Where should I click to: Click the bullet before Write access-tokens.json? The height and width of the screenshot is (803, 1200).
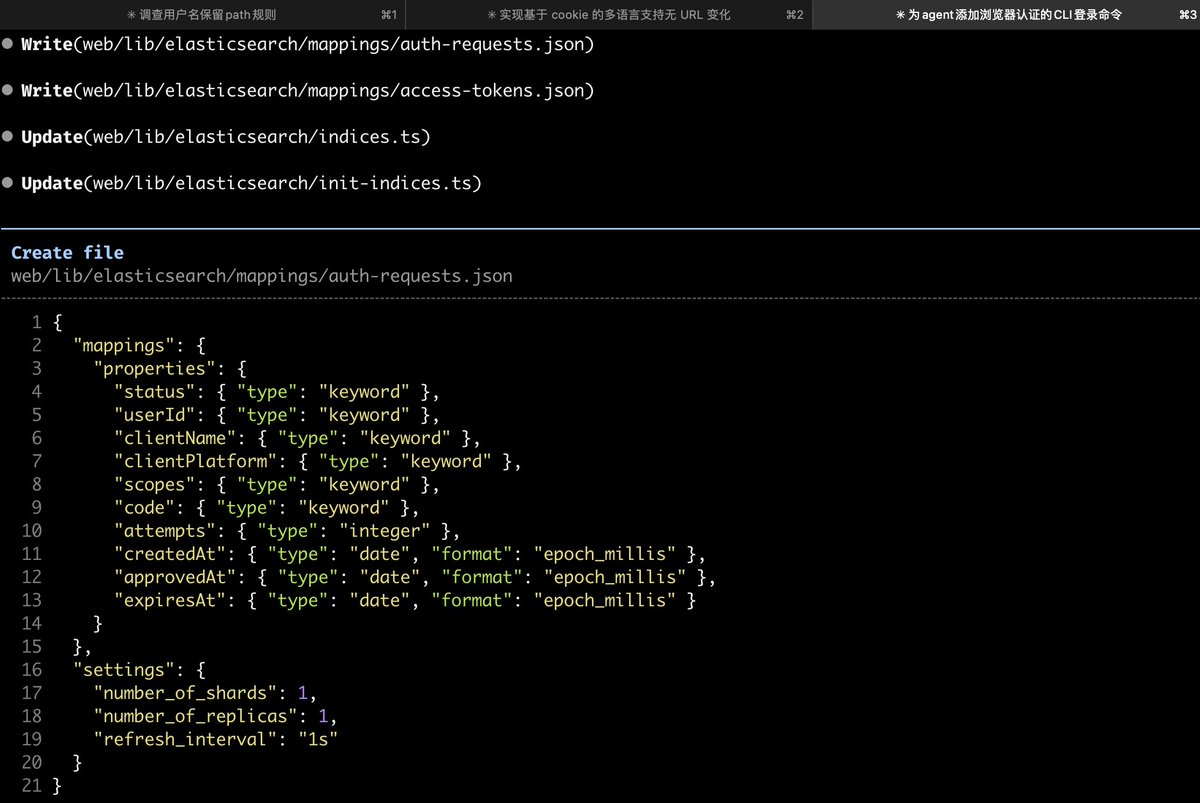pyautogui.click(x=8, y=90)
